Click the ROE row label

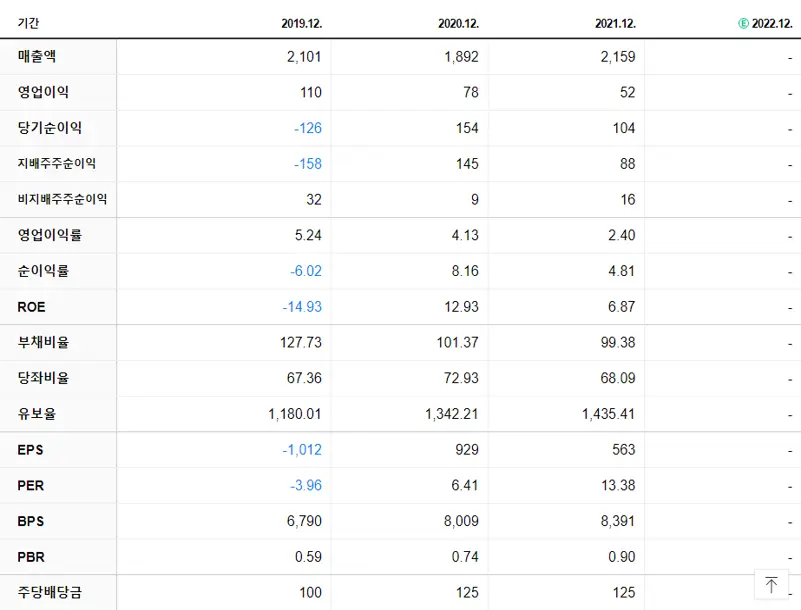click(x=31, y=307)
